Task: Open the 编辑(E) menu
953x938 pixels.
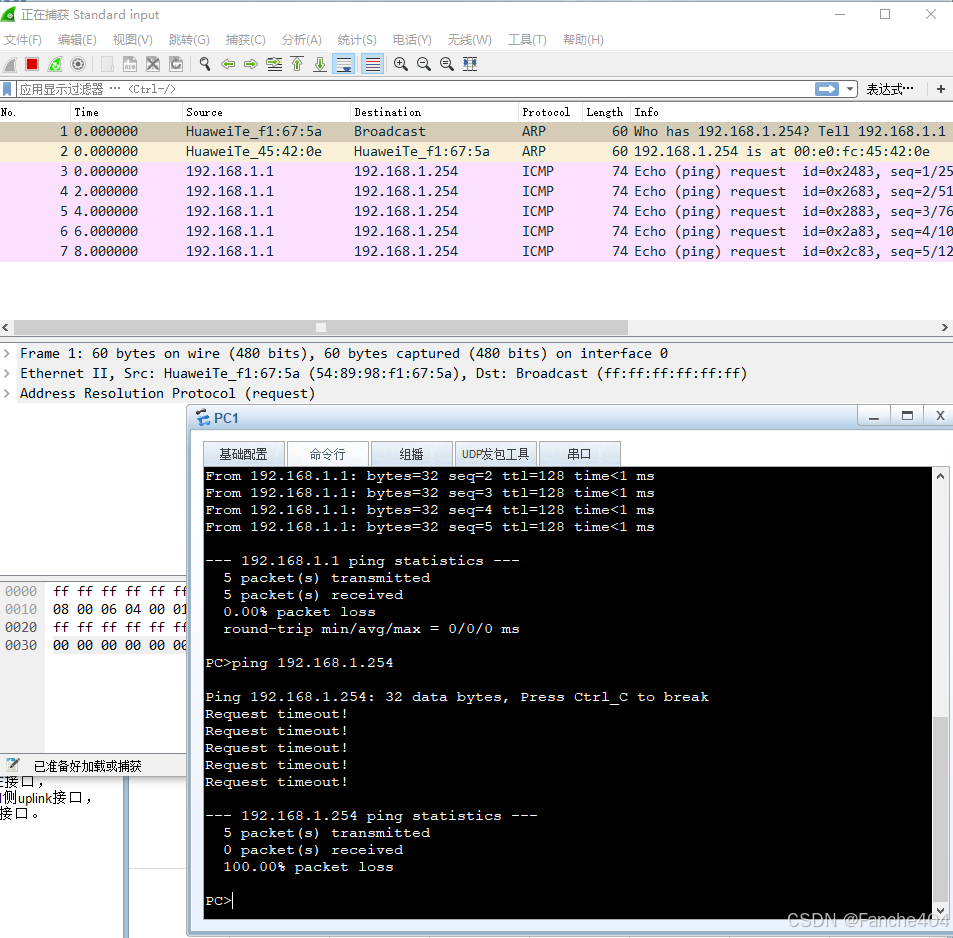Action: pos(77,40)
